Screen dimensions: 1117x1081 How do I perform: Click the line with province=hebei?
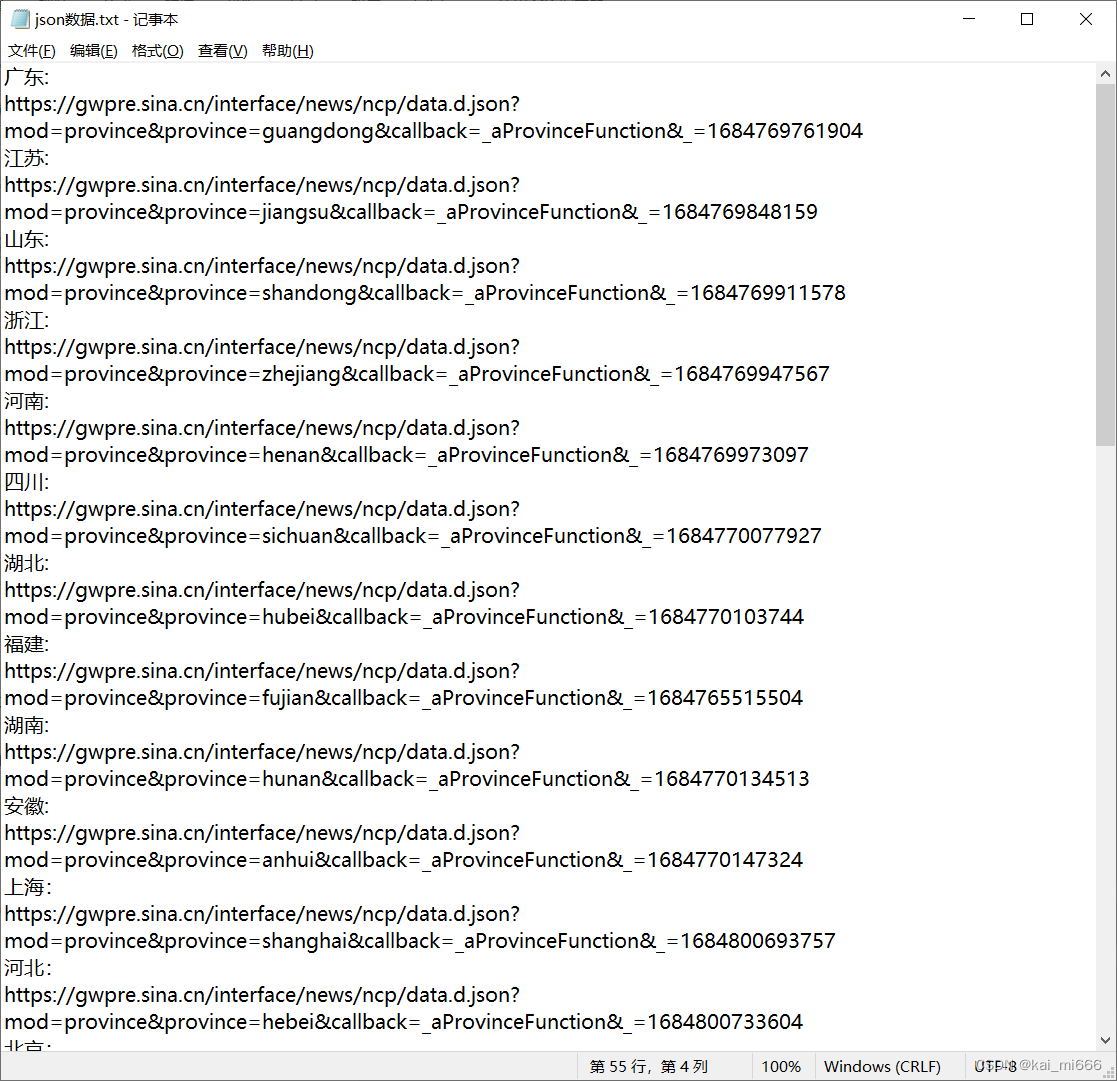(404, 1022)
